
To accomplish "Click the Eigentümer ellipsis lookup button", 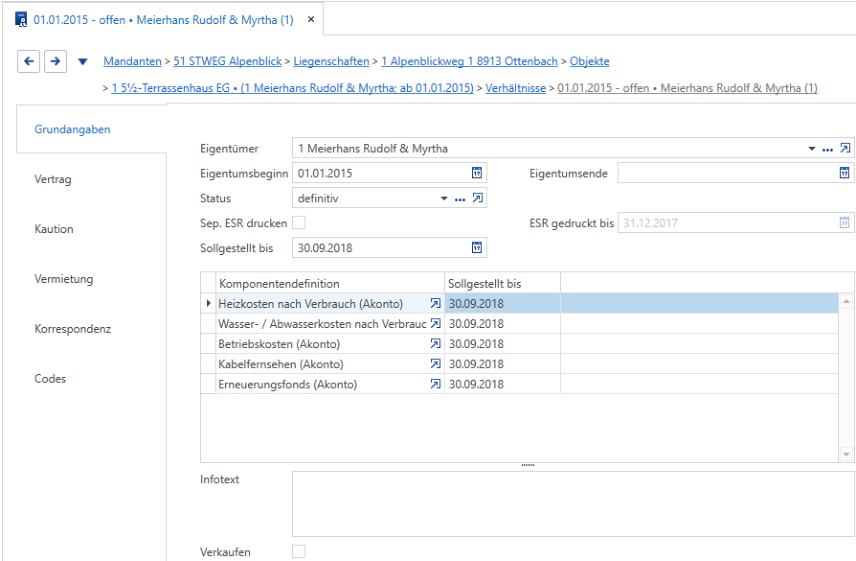I will (x=828, y=149).
